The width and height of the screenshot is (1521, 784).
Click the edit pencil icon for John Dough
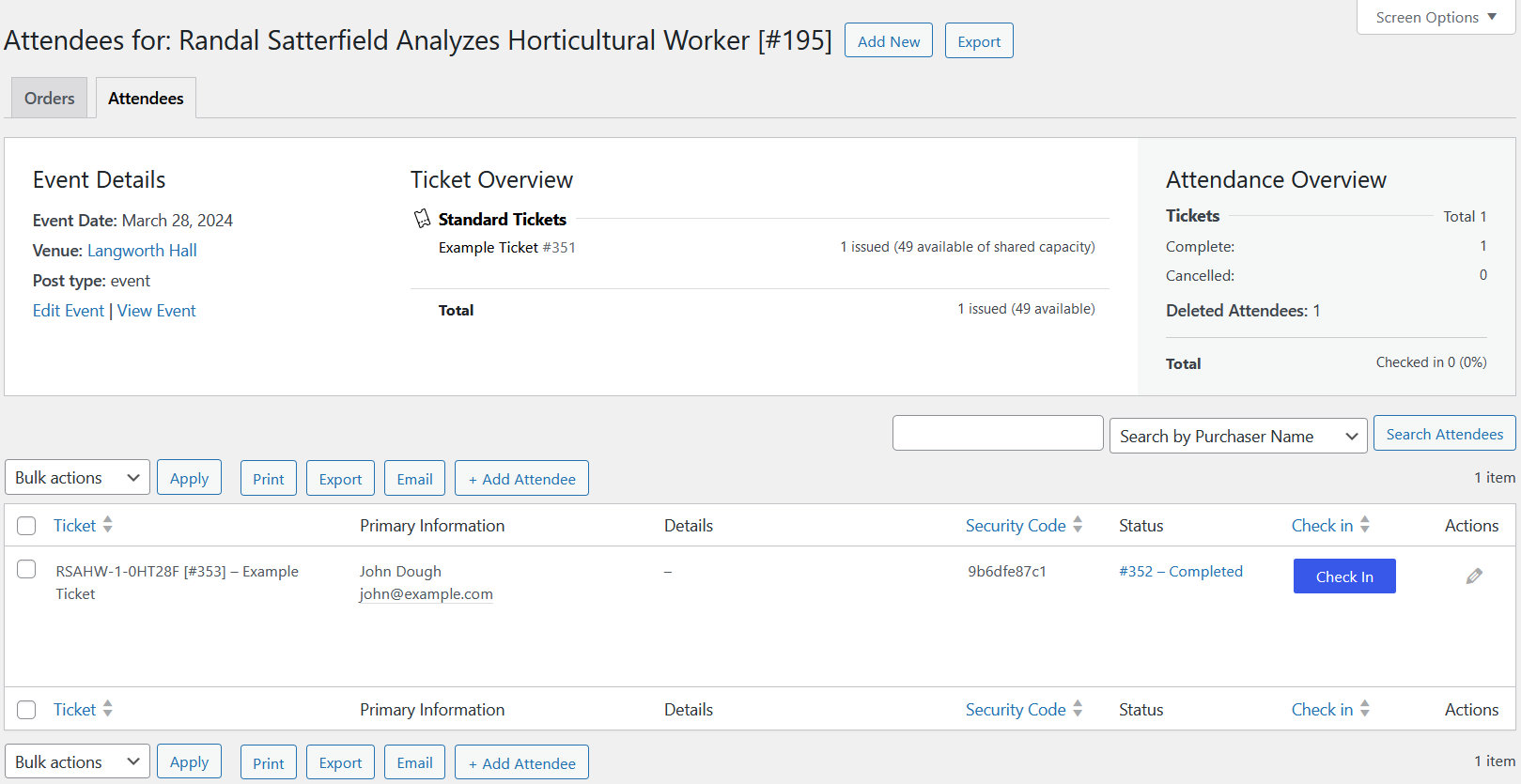pyautogui.click(x=1474, y=576)
